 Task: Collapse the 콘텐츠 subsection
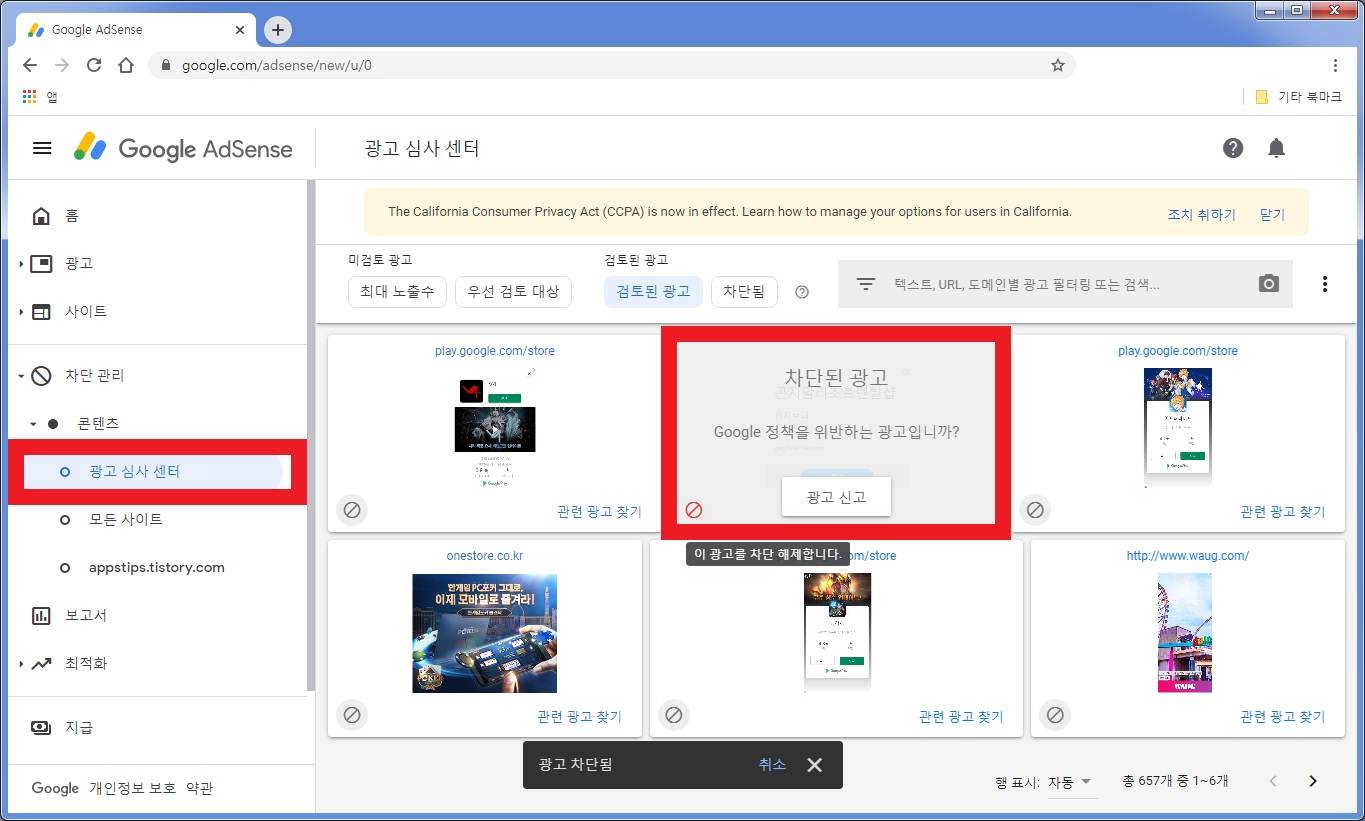(33, 424)
